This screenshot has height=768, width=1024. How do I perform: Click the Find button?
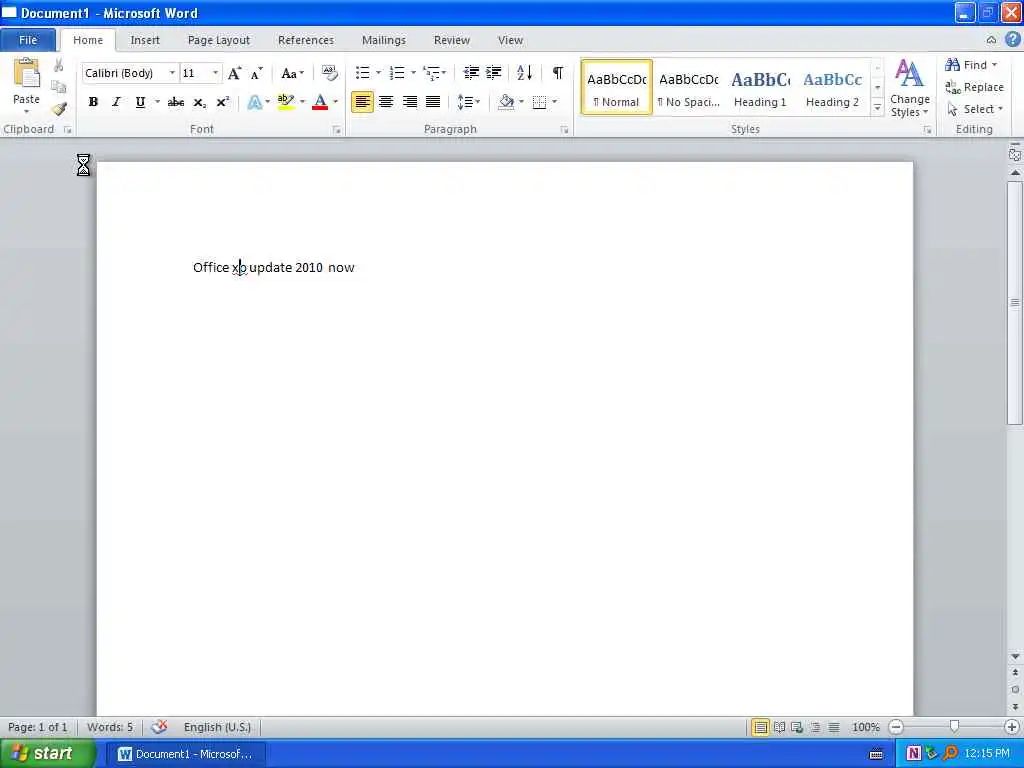pyautogui.click(x=971, y=65)
